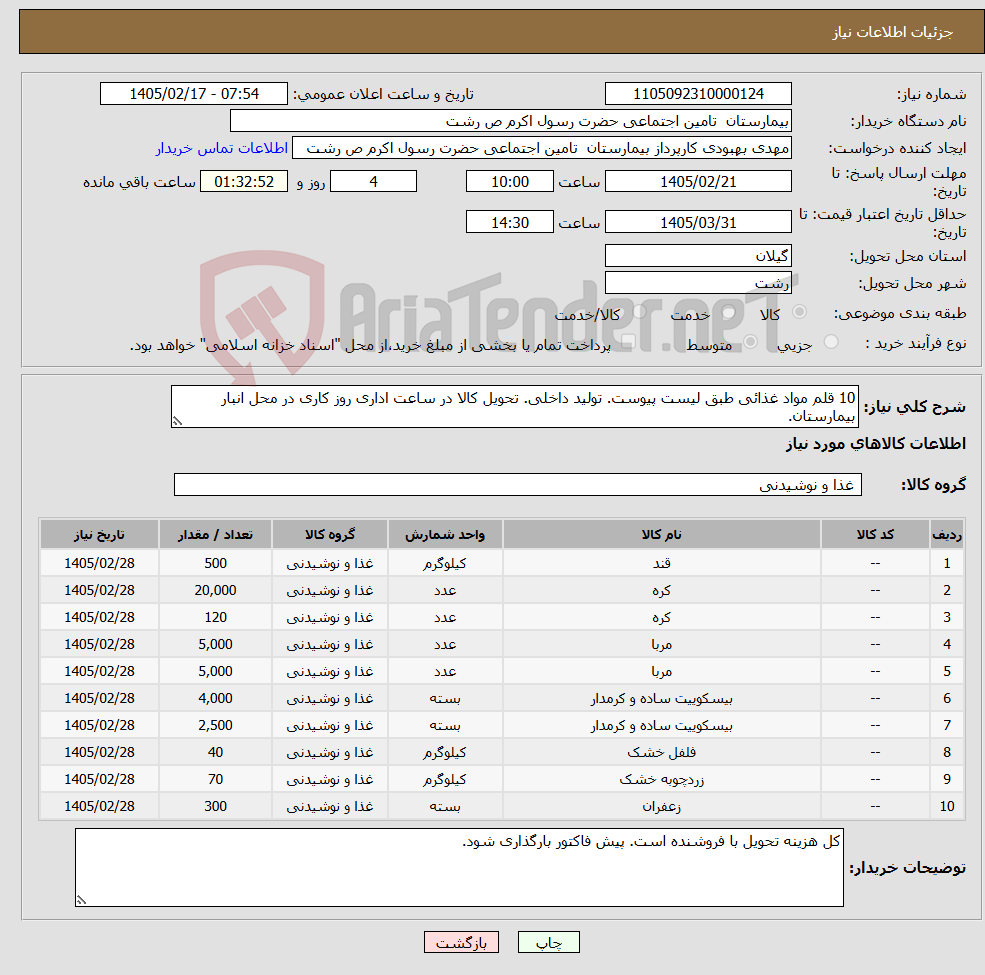This screenshot has height=975, width=985.
Task: Click the general description text area
Action: point(514,406)
